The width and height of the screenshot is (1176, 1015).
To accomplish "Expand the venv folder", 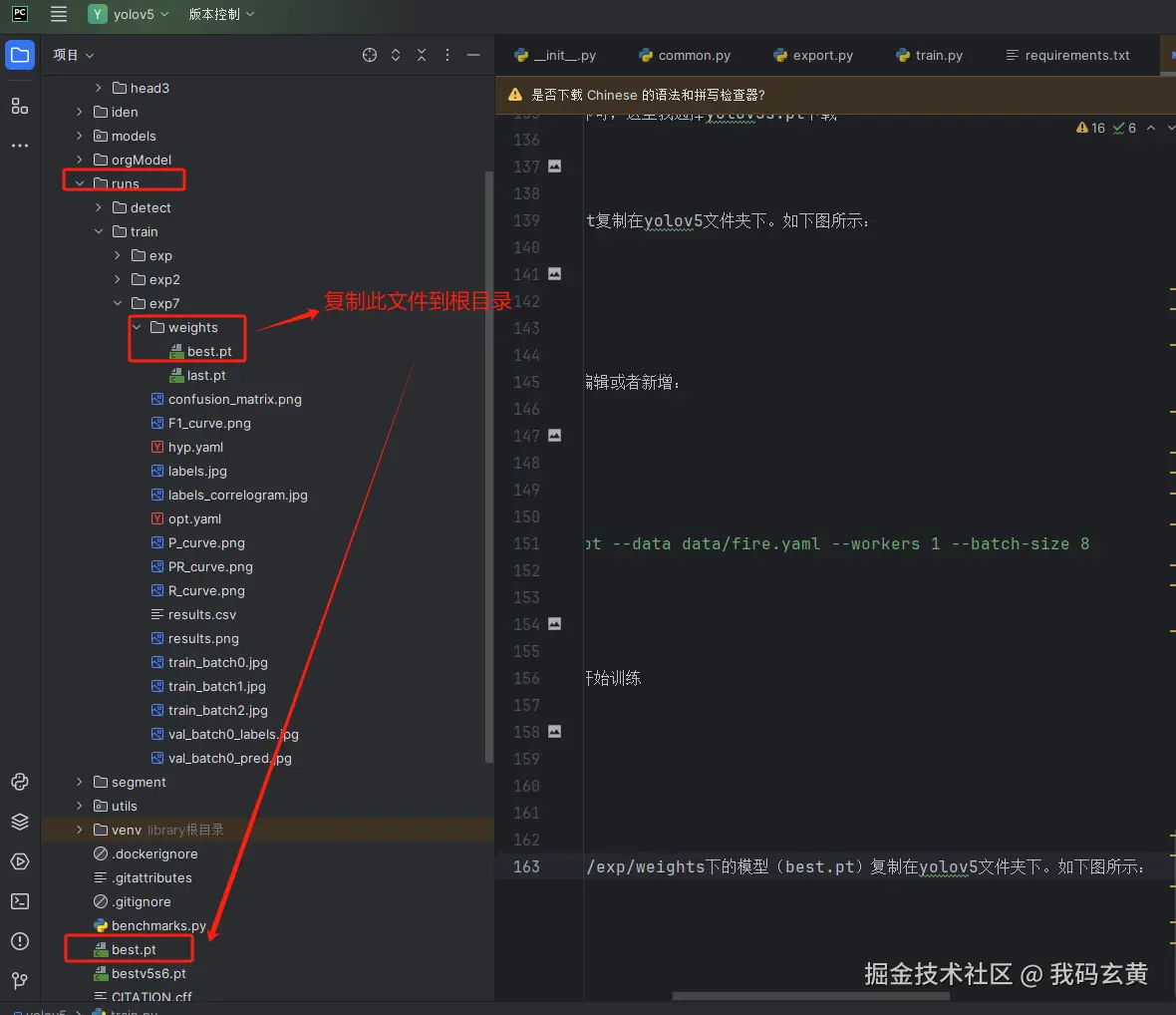I will click(80, 830).
